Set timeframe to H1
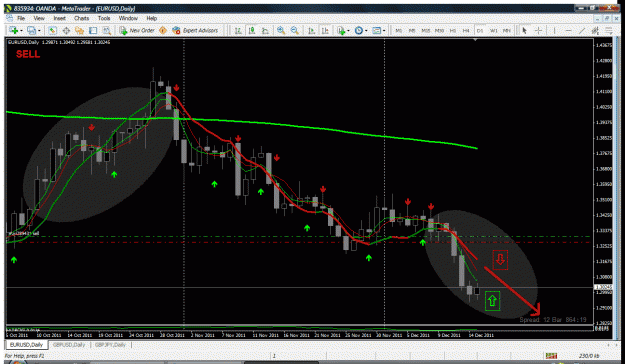The image size is (625, 364). [x=453, y=31]
